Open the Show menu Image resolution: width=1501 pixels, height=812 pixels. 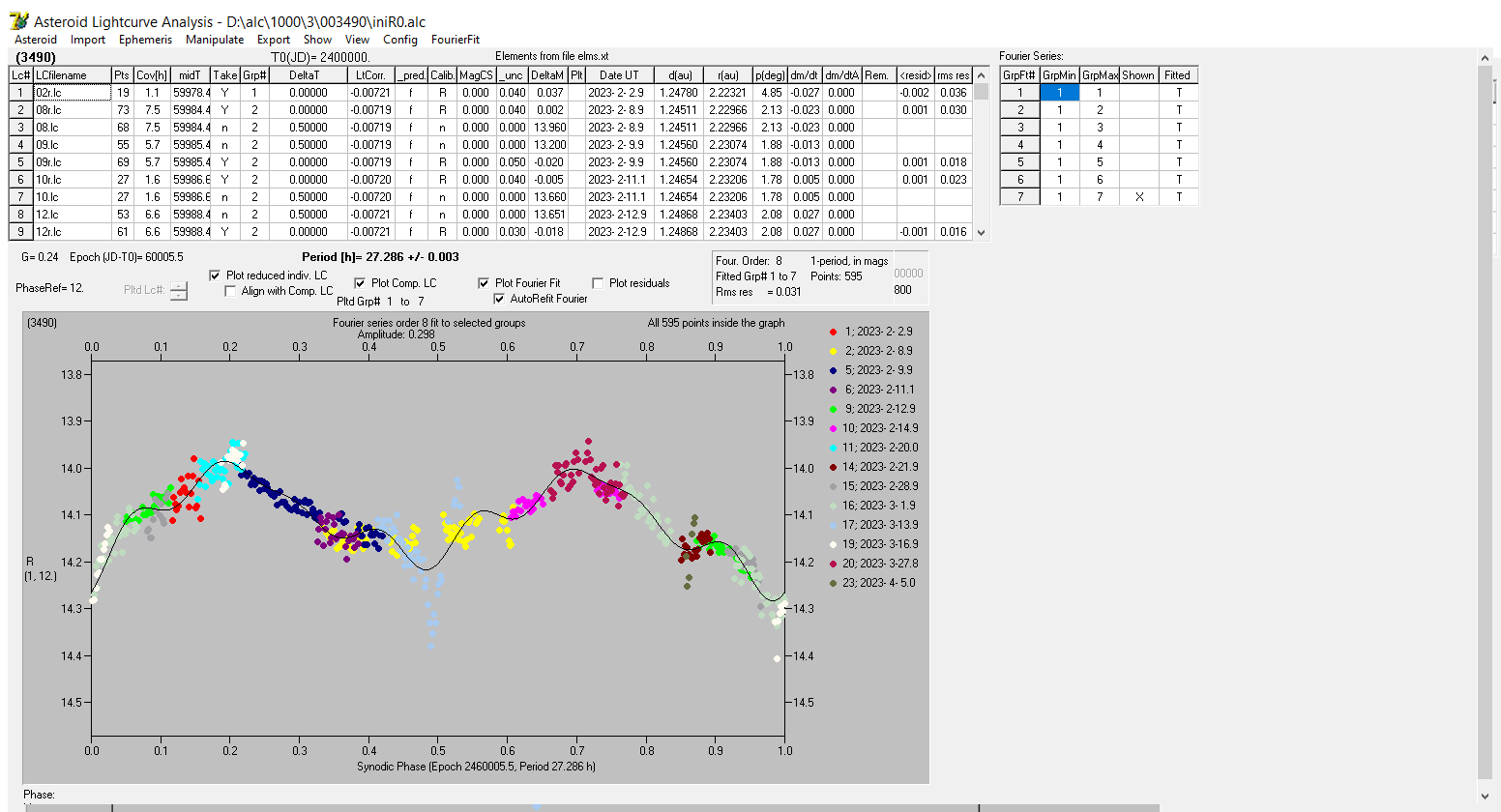317,40
